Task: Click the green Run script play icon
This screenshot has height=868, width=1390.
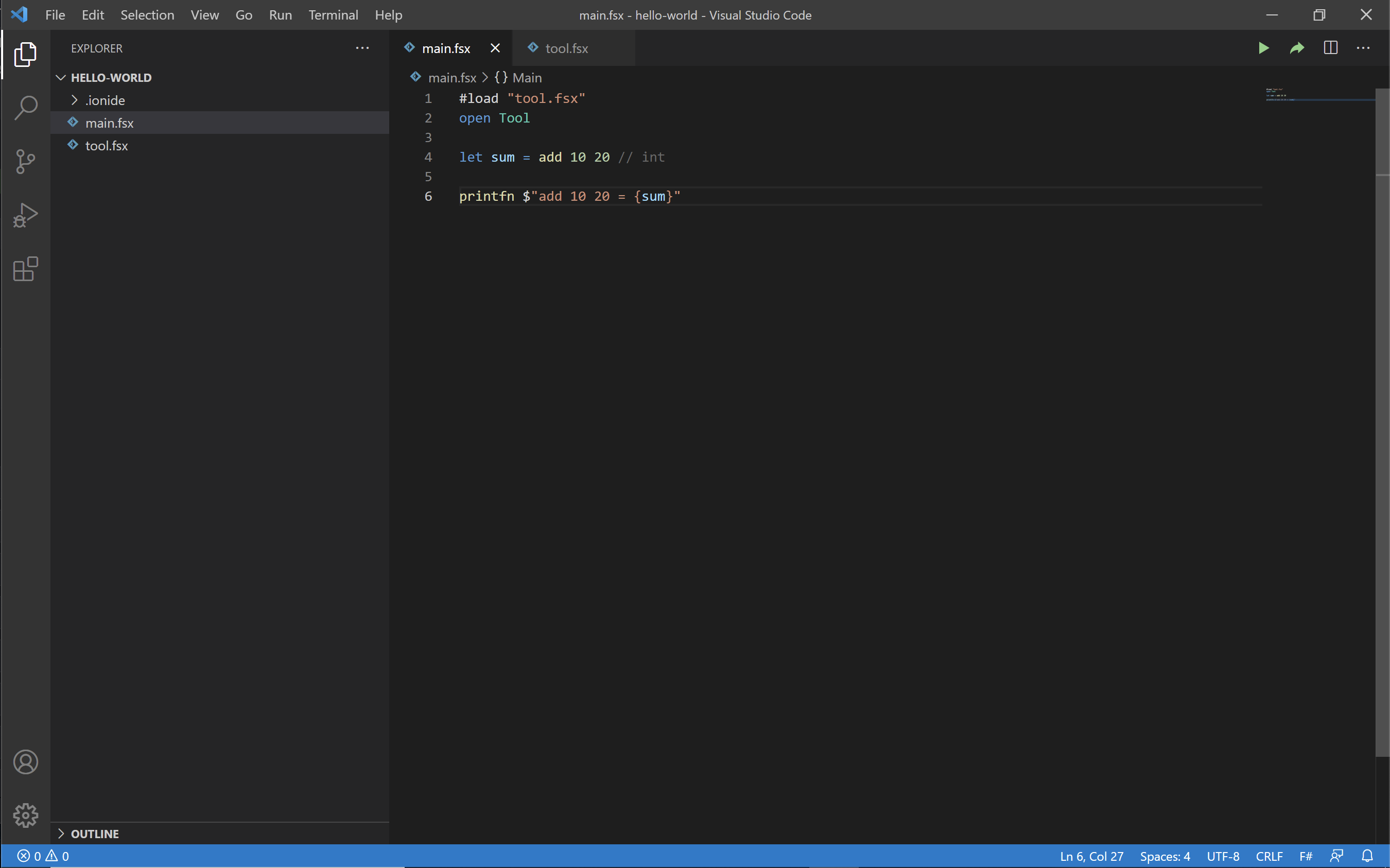Action: click(1263, 48)
